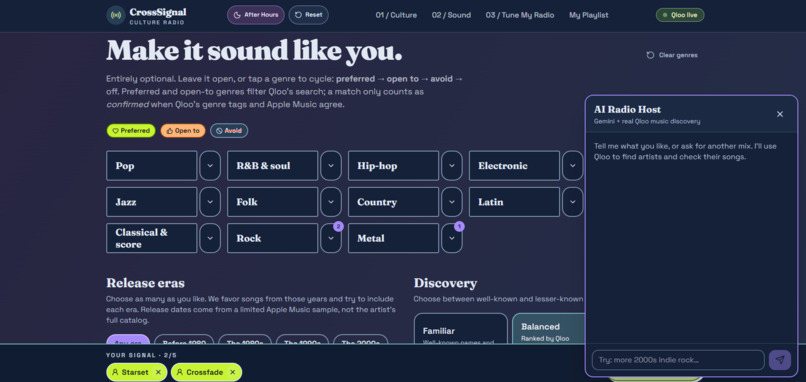Expand the Metal subgenre chevron
Image resolution: width=806 pixels, height=382 pixels.
(452, 238)
